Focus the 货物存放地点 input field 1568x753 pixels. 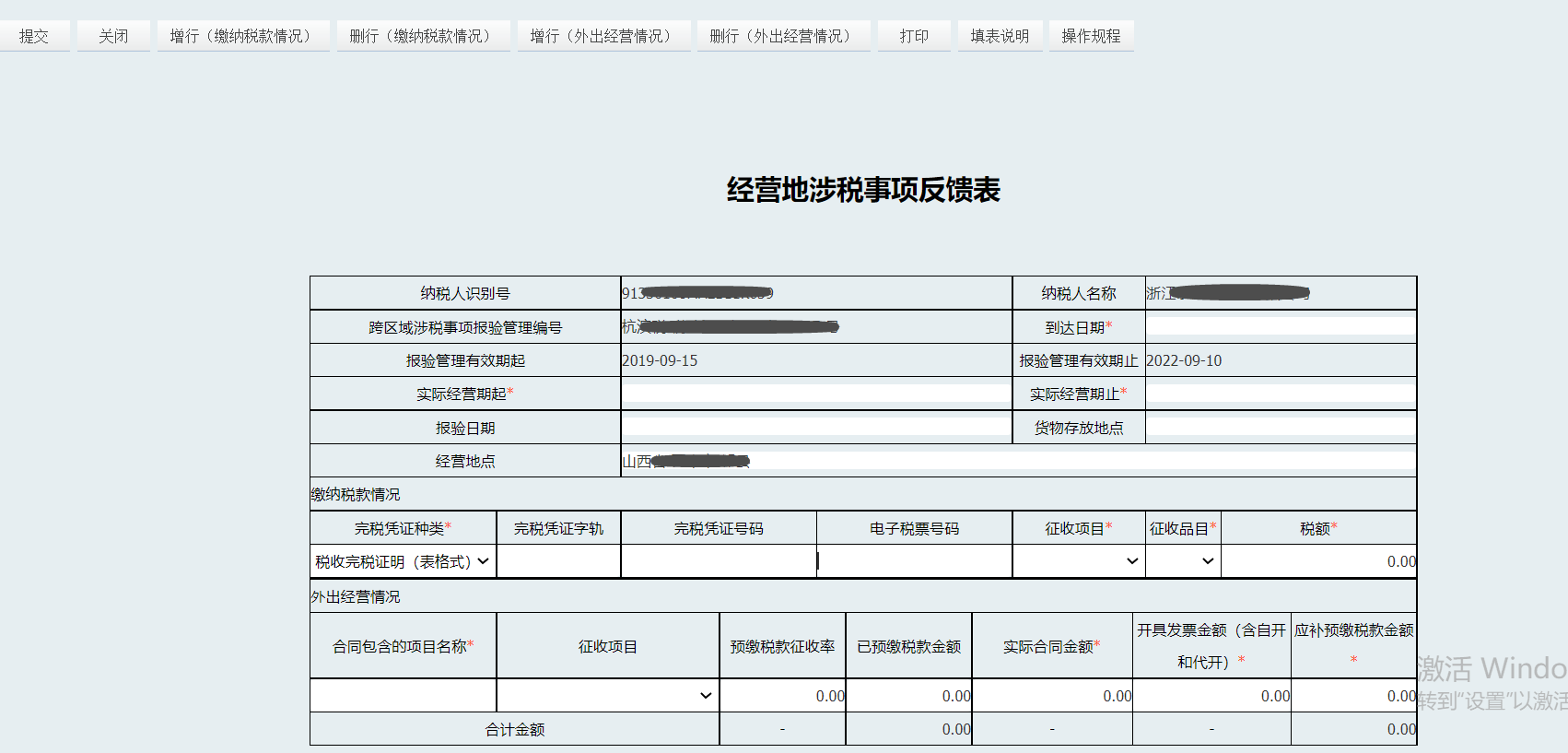click(1281, 428)
